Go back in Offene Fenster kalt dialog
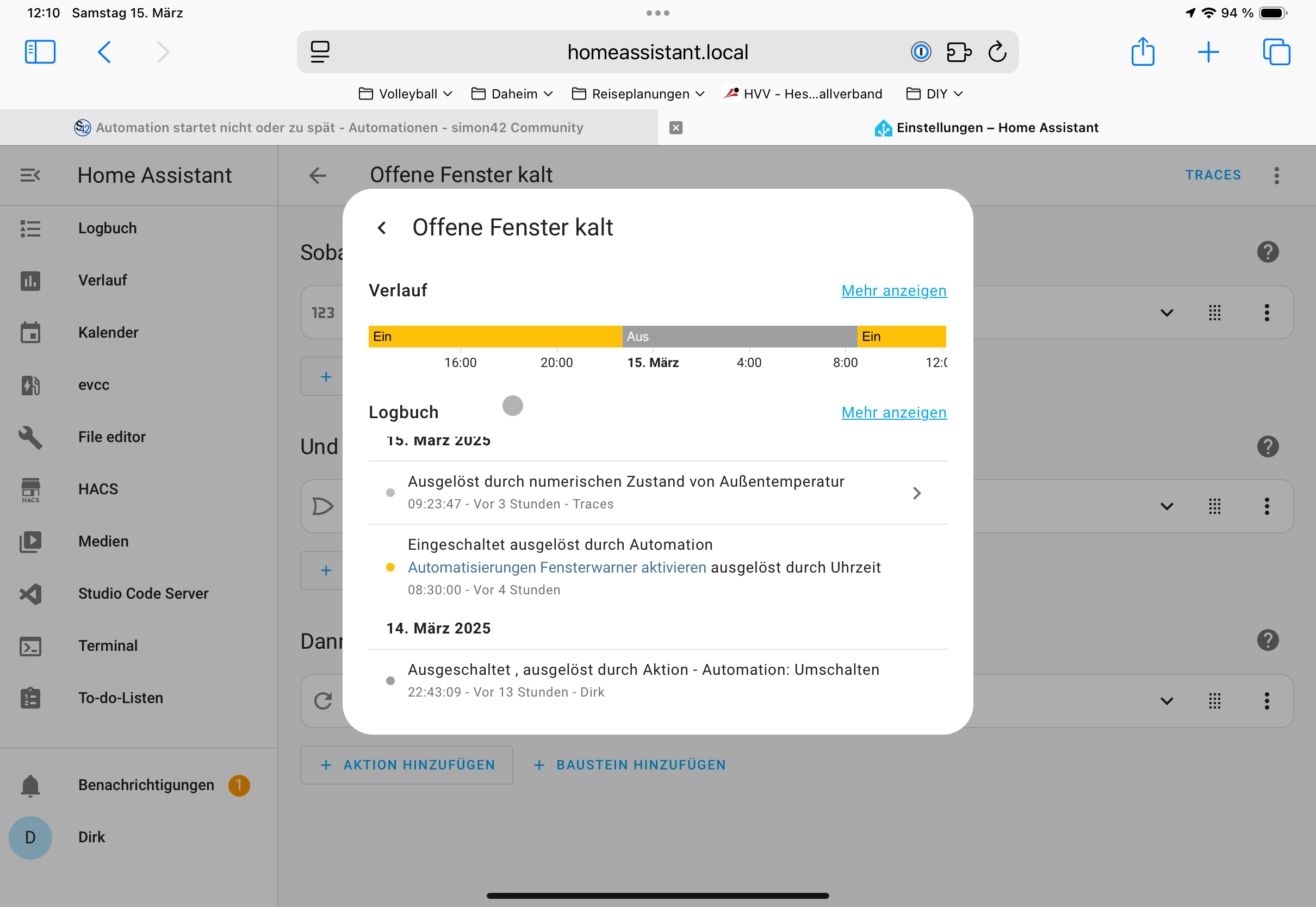 pyautogui.click(x=382, y=228)
